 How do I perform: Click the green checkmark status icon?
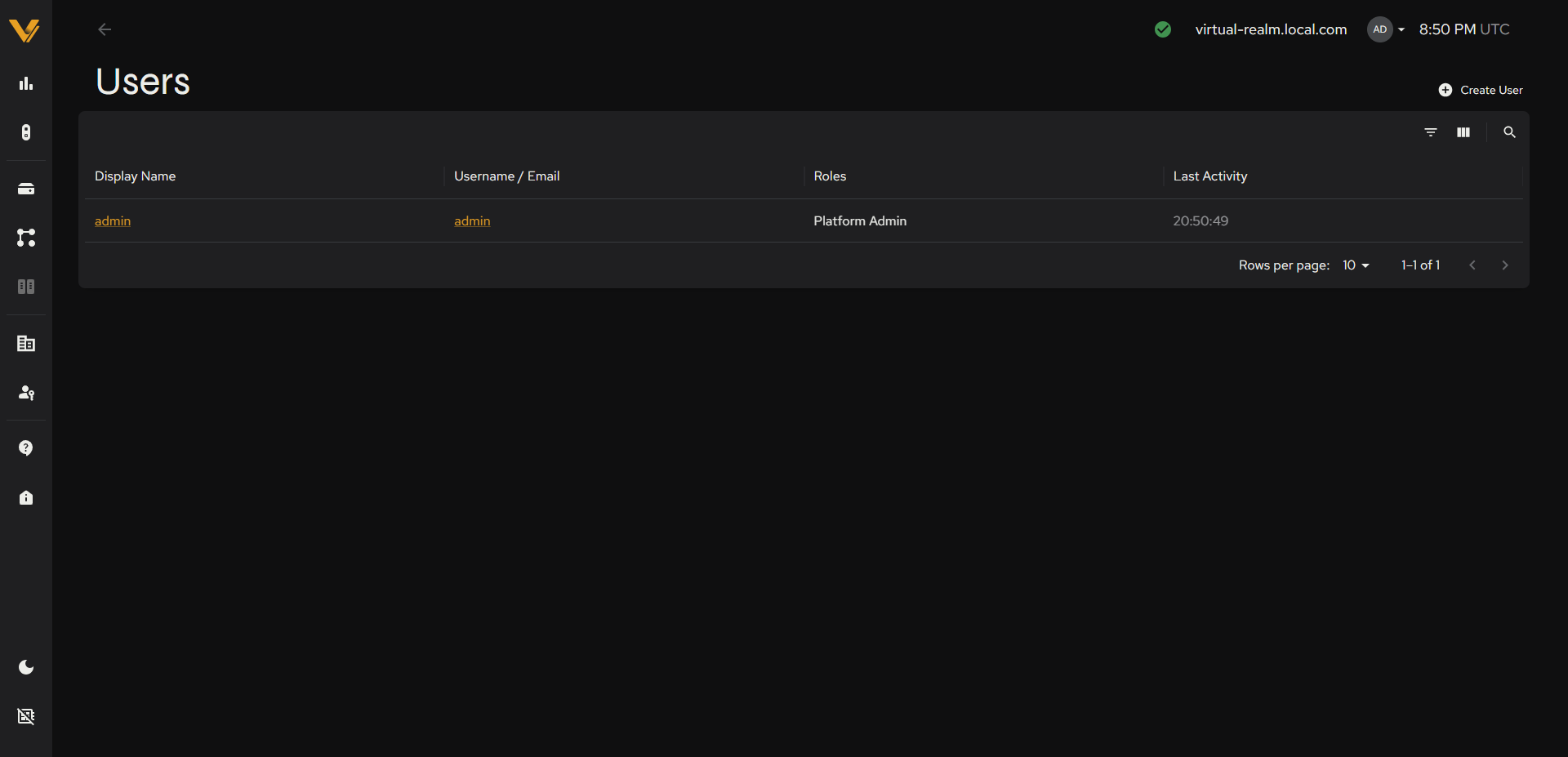coord(1163,29)
